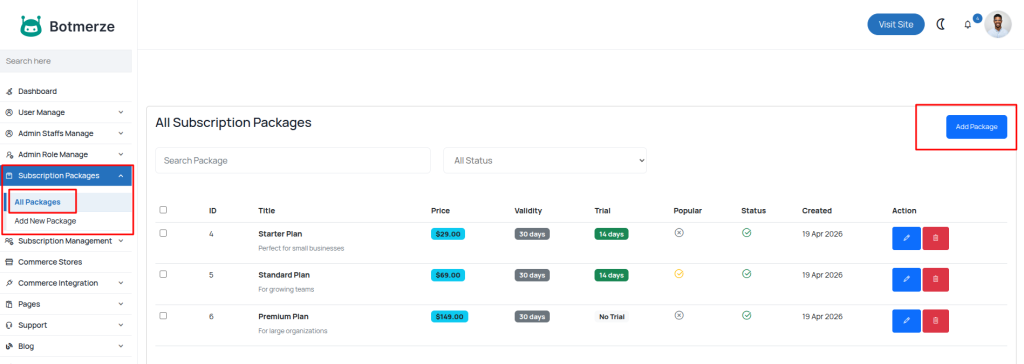Image resolution: width=1024 pixels, height=364 pixels.
Task: Expand the Subscription Management chevron
Action: click(121, 241)
